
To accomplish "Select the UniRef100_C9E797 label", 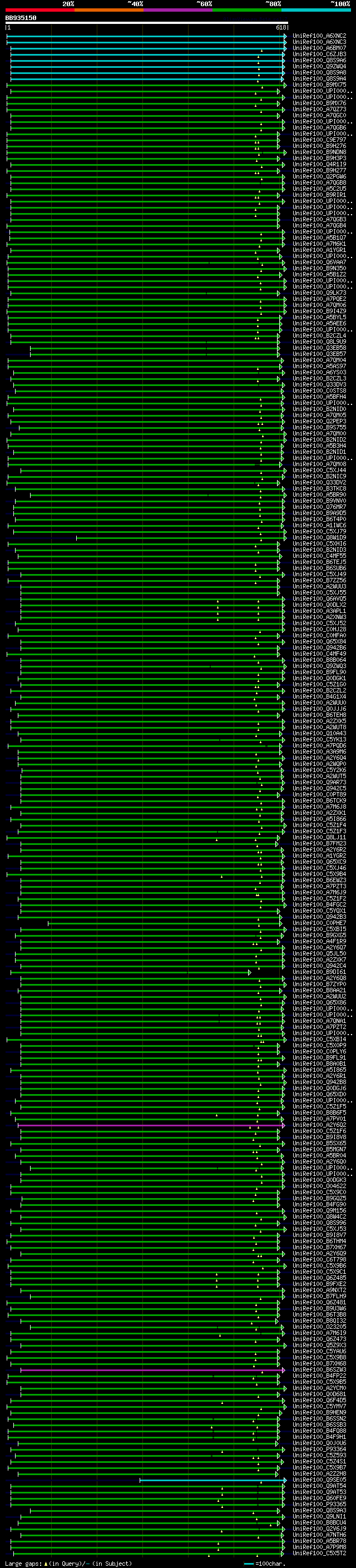I will click(x=319, y=140).
